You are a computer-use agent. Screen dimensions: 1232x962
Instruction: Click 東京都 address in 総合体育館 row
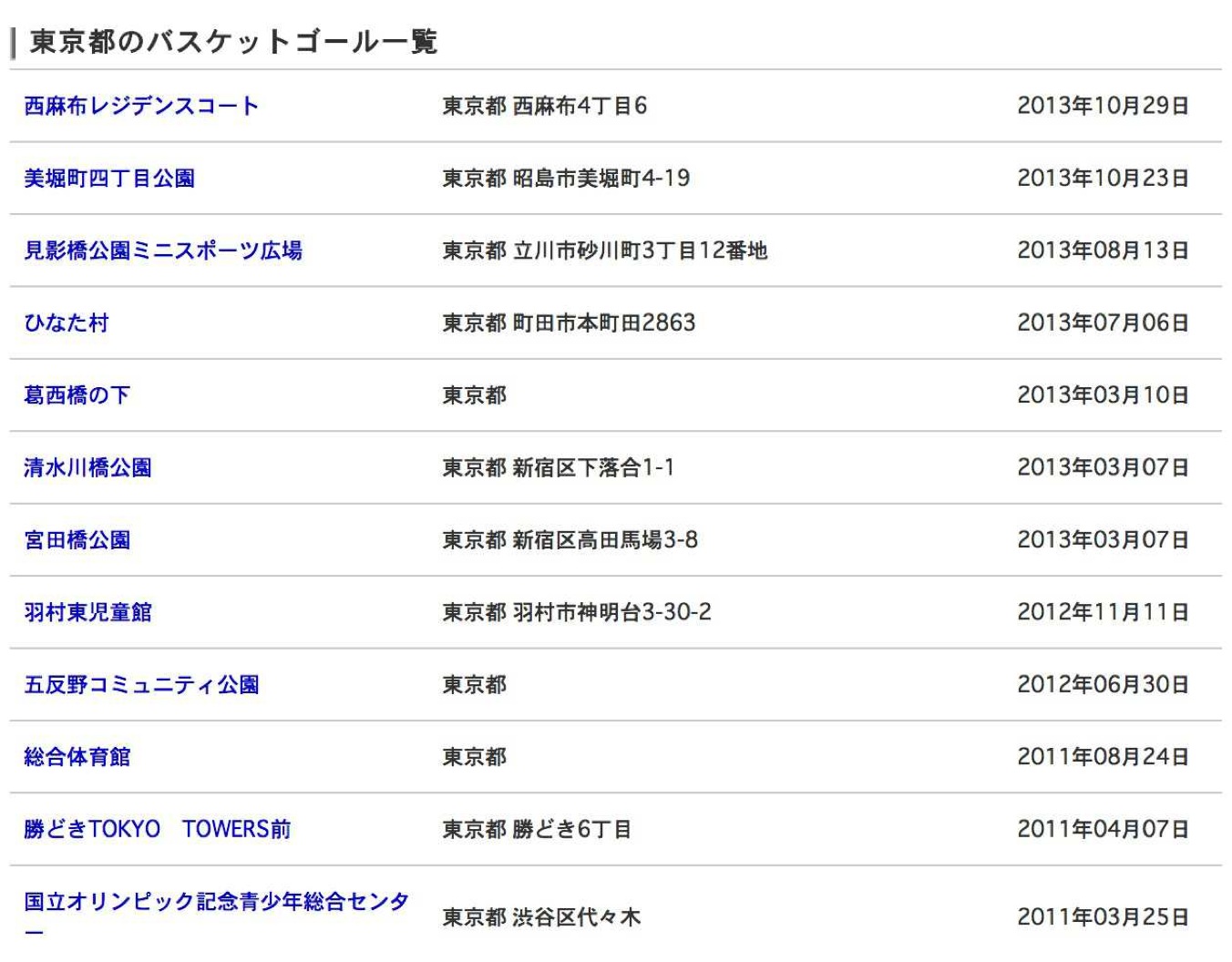pos(475,757)
